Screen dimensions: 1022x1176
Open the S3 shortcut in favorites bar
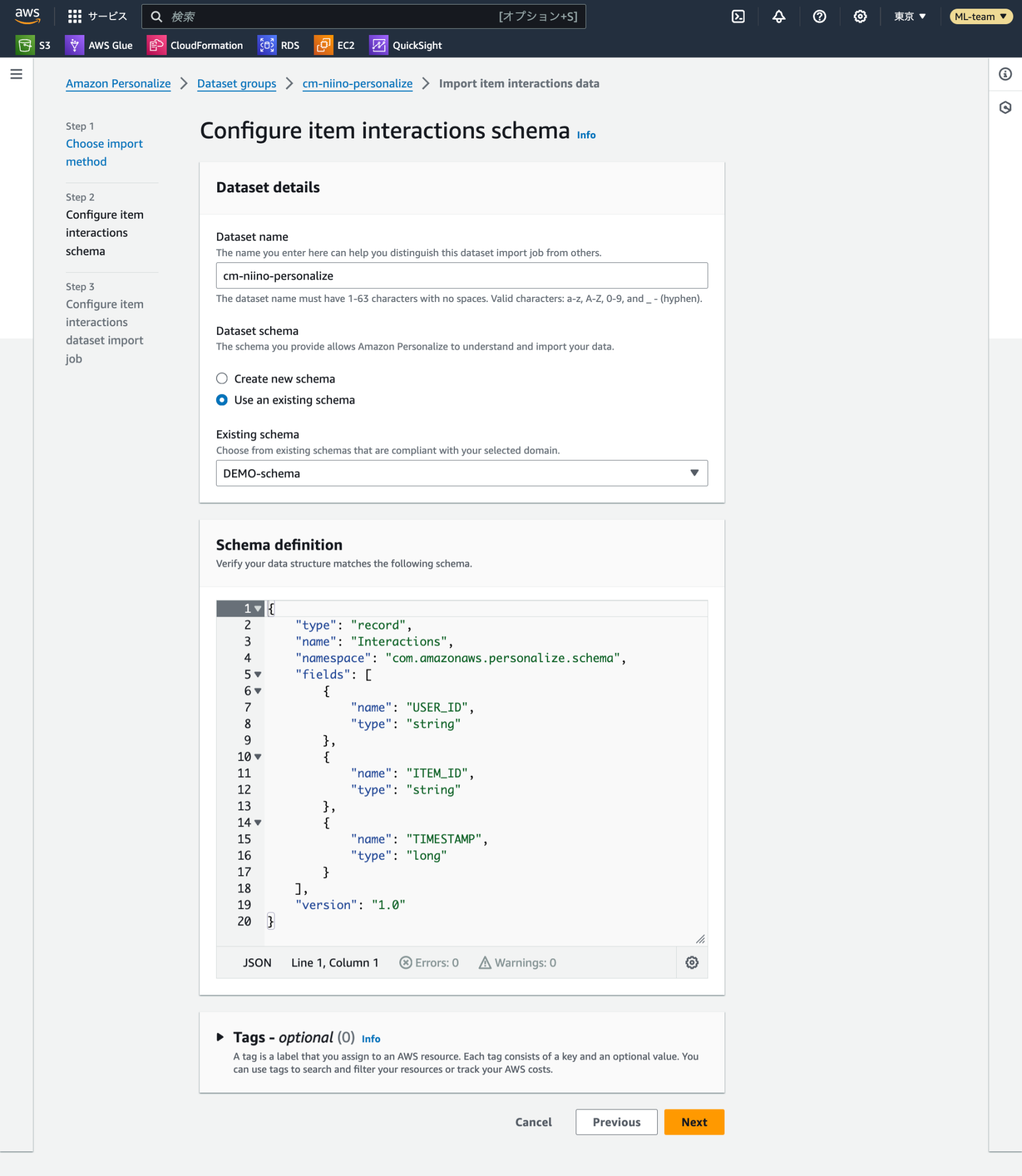pos(34,45)
